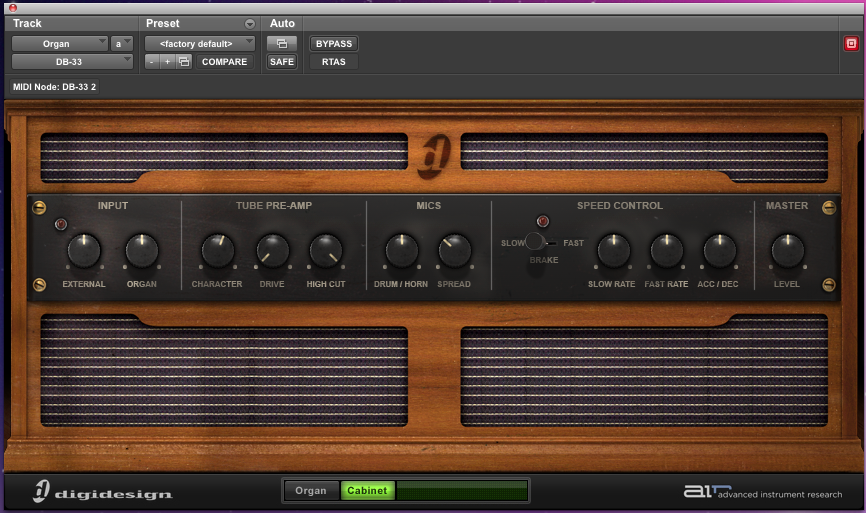Click the green info display next to Cabinet
The image size is (866, 513).
pyautogui.click(x=462, y=490)
